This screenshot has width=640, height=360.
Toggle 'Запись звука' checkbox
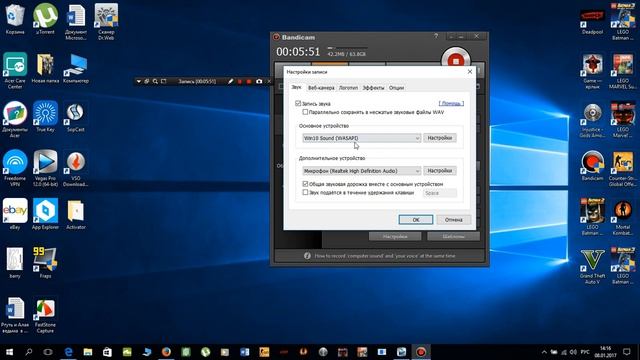pyautogui.click(x=298, y=103)
